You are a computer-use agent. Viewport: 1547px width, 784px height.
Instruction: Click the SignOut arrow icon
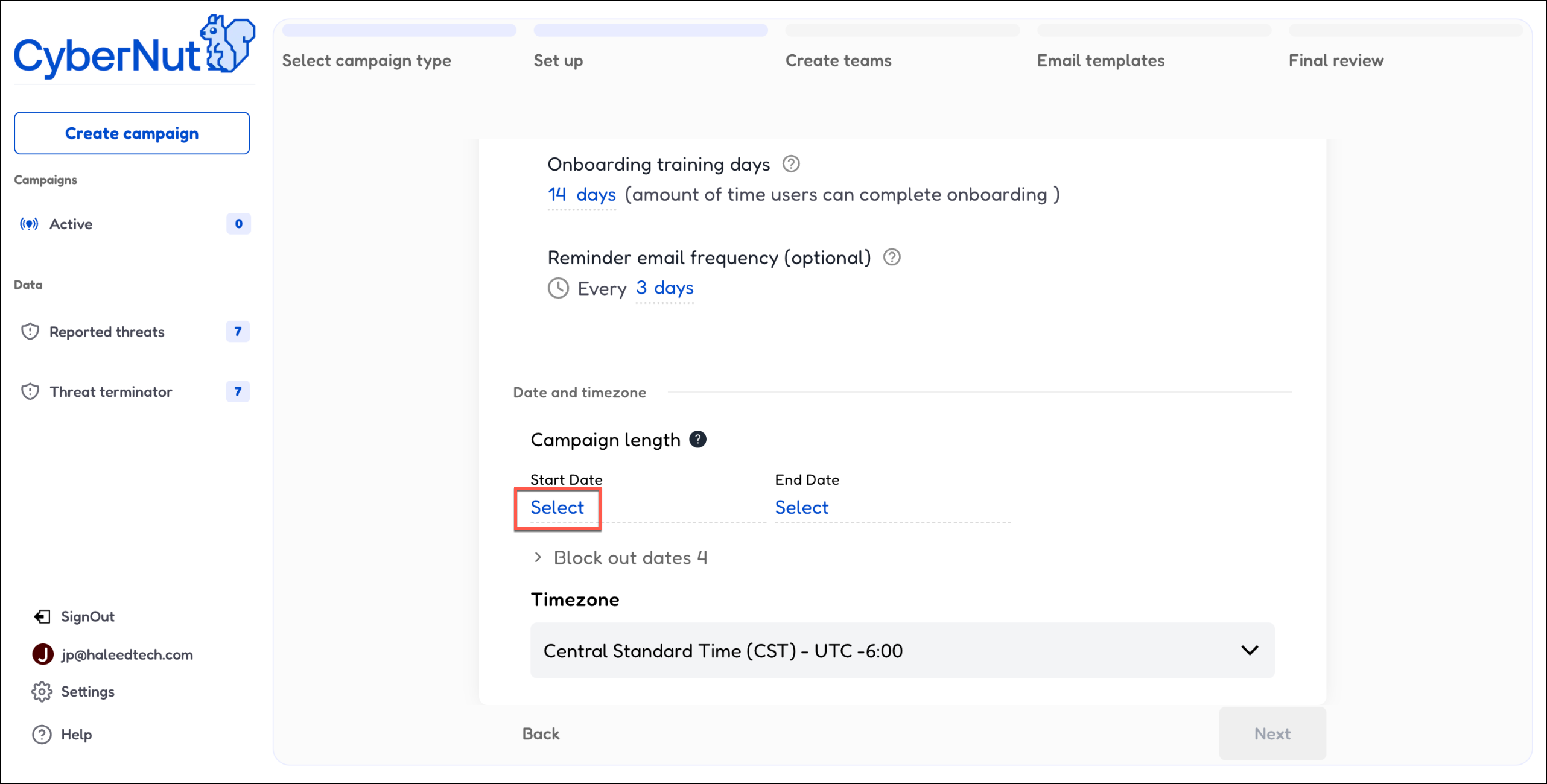(x=42, y=616)
